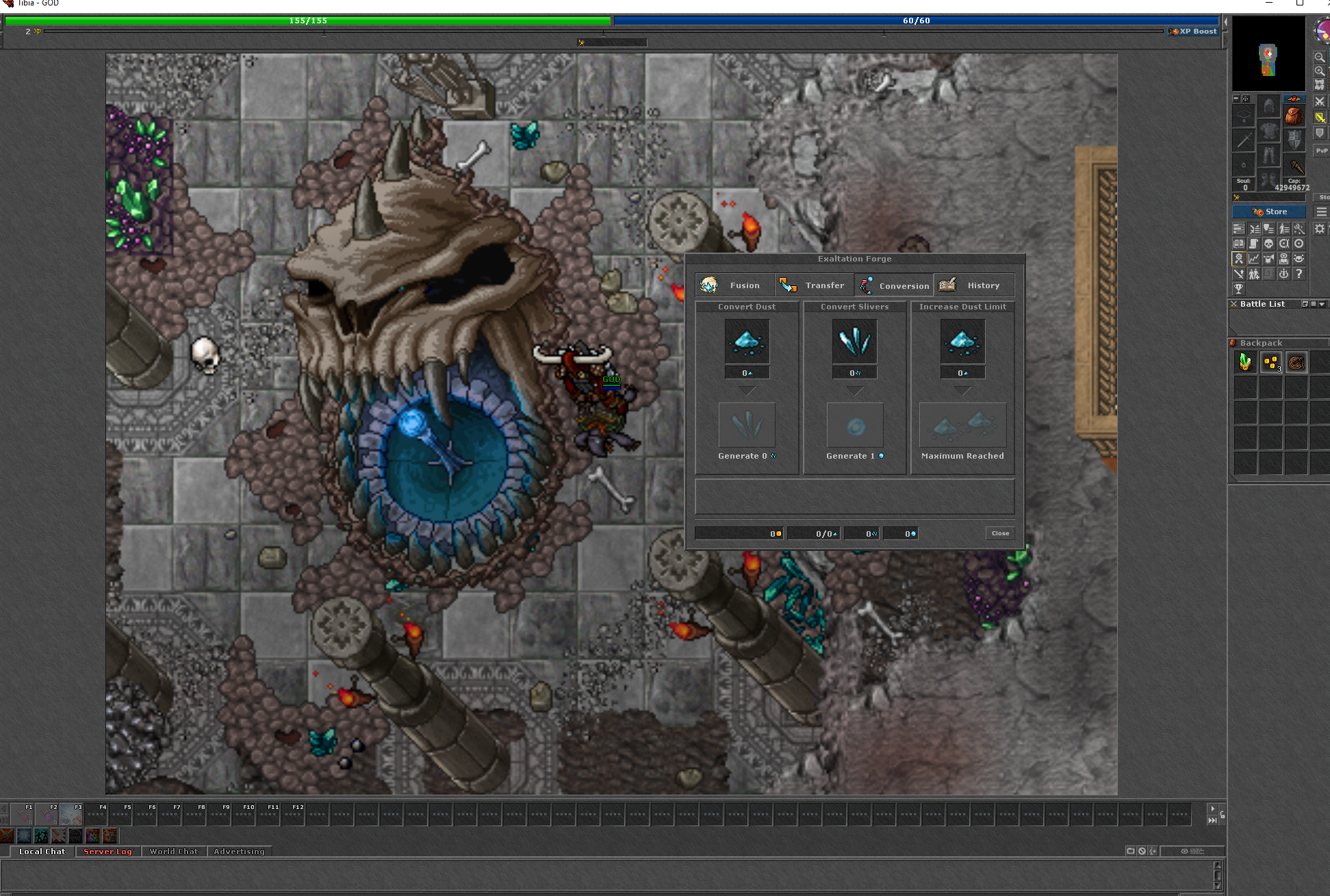The width and height of the screenshot is (1330, 896).
Task: Click the Local Chat tab
Action: click(x=42, y=852)
